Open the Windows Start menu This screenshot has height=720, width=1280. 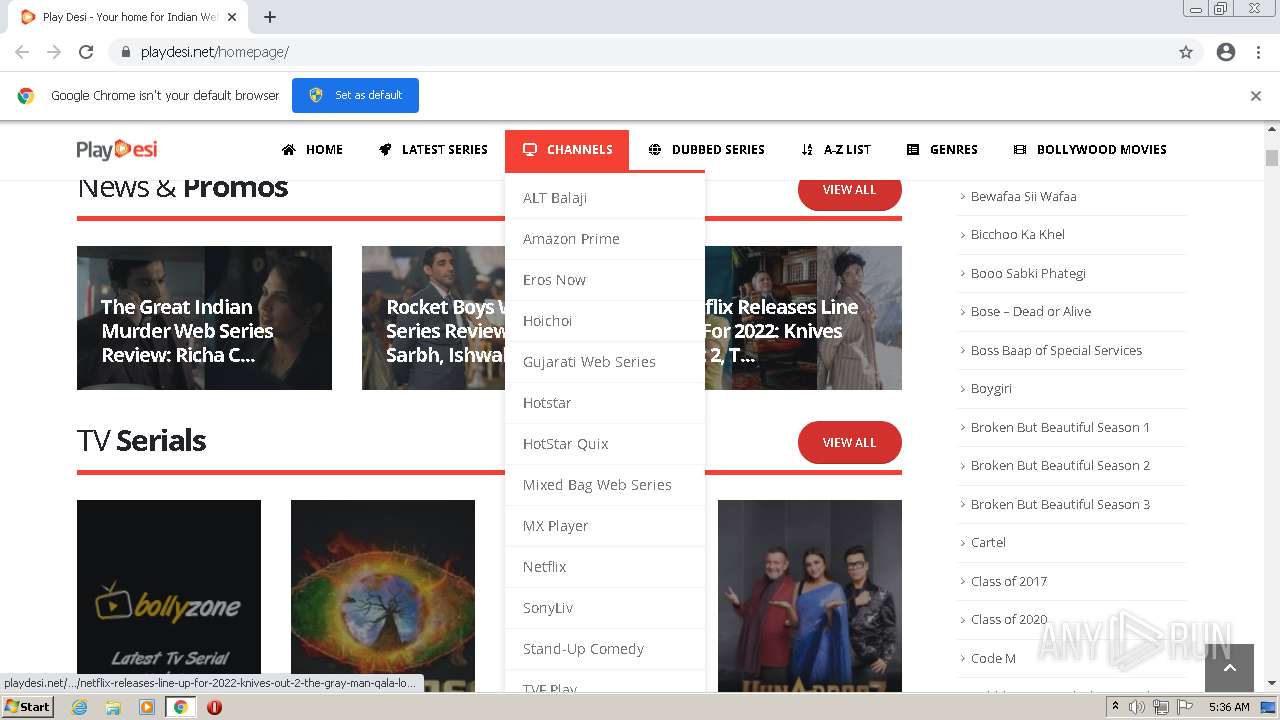click(28, 707)
